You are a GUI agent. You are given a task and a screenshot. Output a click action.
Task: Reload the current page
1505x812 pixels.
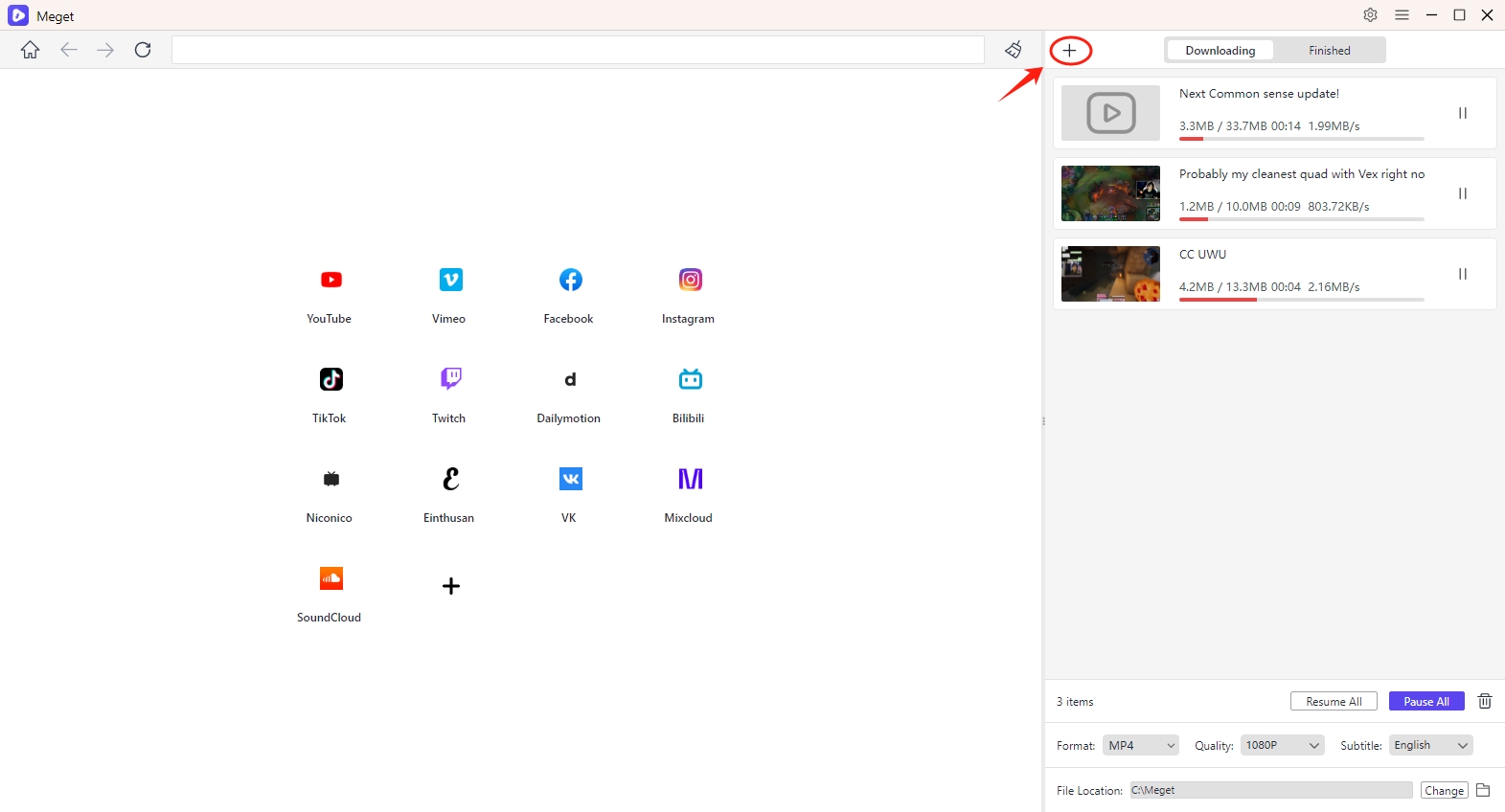tap(143, 50)
